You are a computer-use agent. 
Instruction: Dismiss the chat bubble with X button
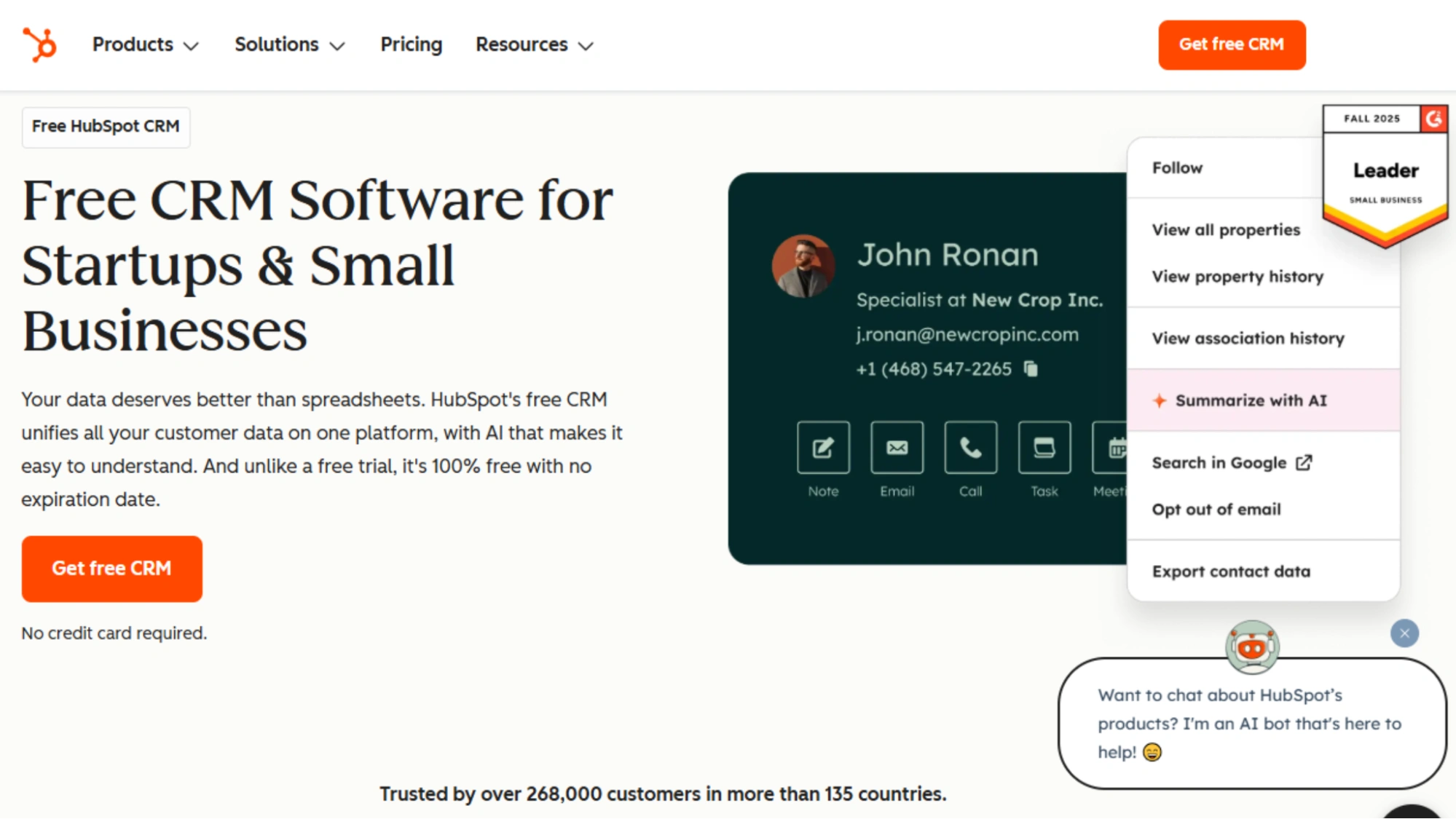coord(1404,633)
